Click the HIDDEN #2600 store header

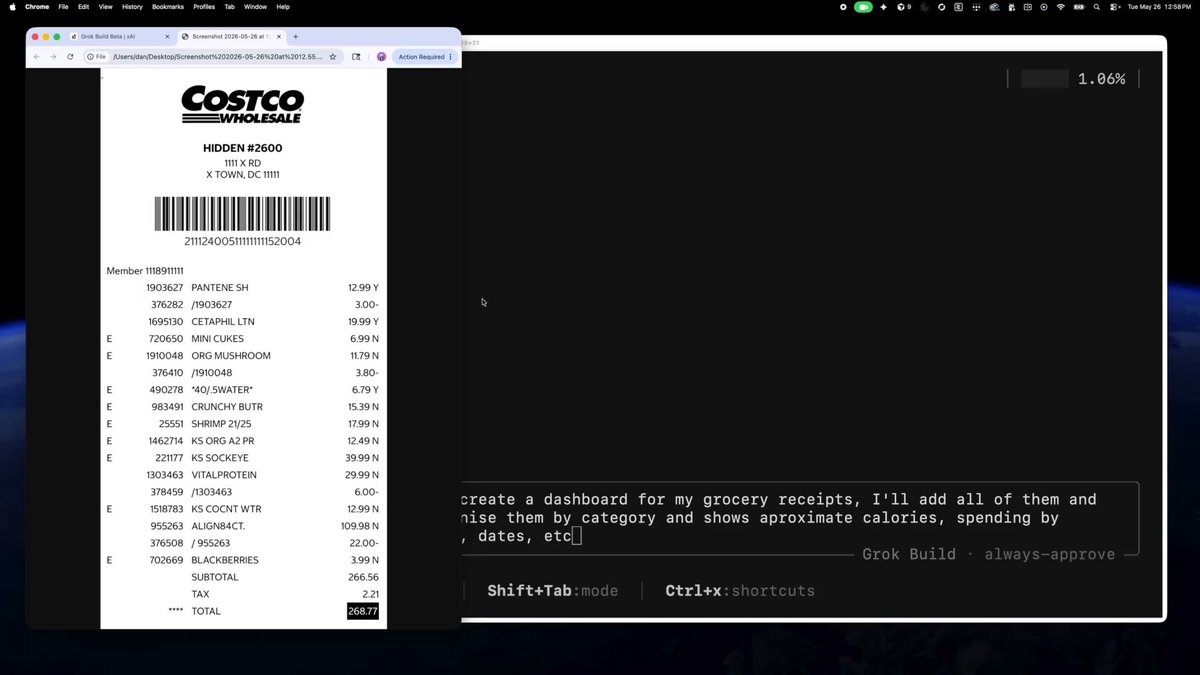click(243, 148)
